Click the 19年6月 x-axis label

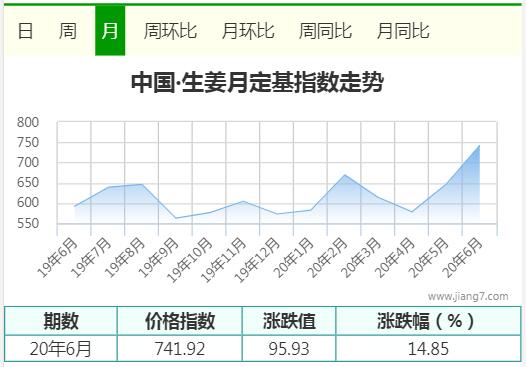(x=57, y=258)
